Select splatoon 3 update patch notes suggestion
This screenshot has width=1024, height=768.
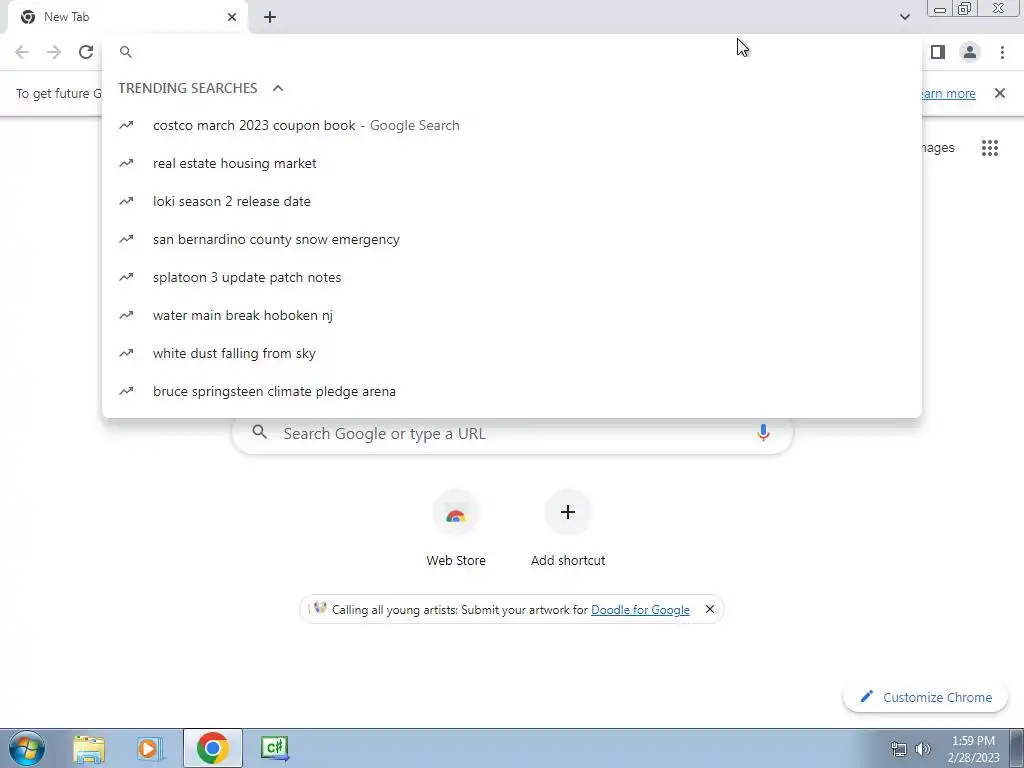click(x=511, y=277)
